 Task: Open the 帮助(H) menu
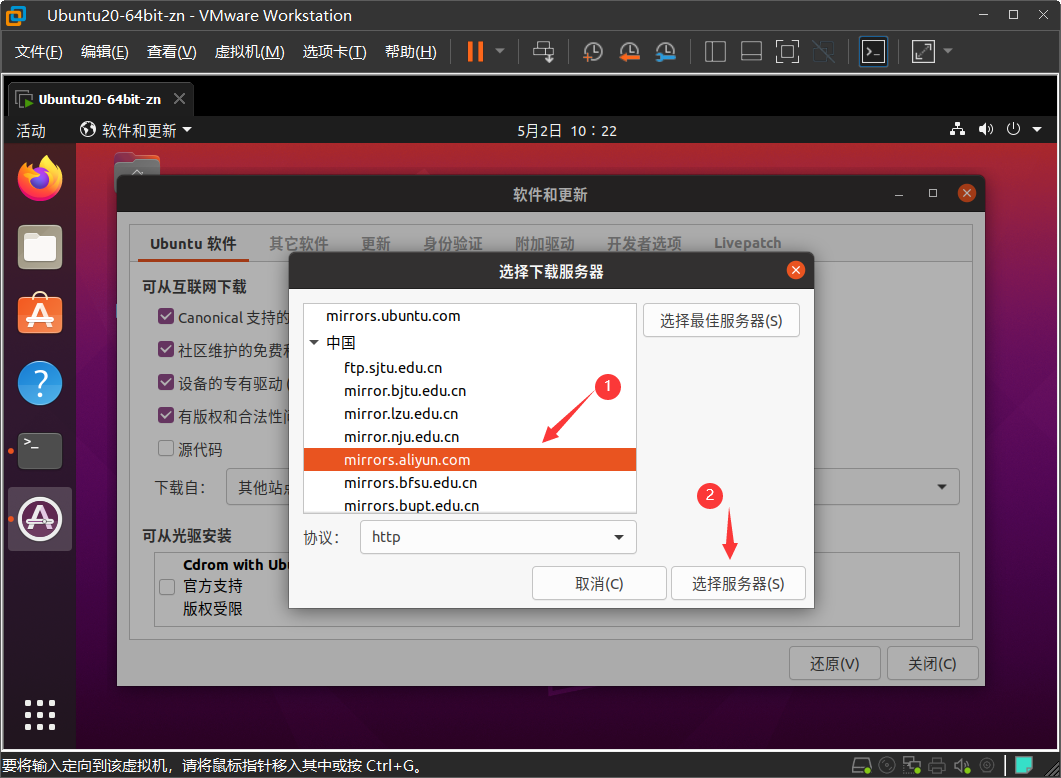(410, 52)
